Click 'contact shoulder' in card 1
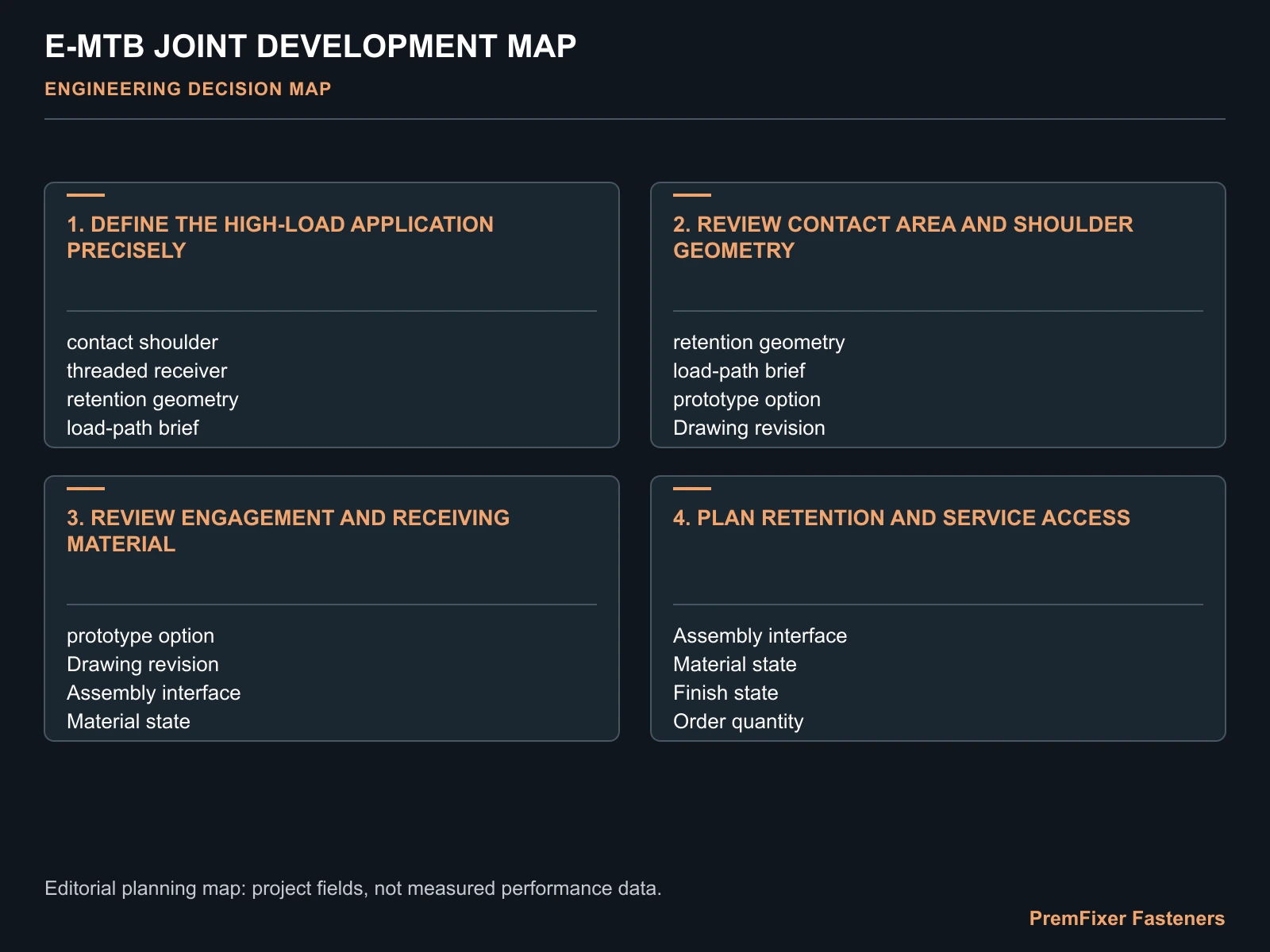 point(142,342)
